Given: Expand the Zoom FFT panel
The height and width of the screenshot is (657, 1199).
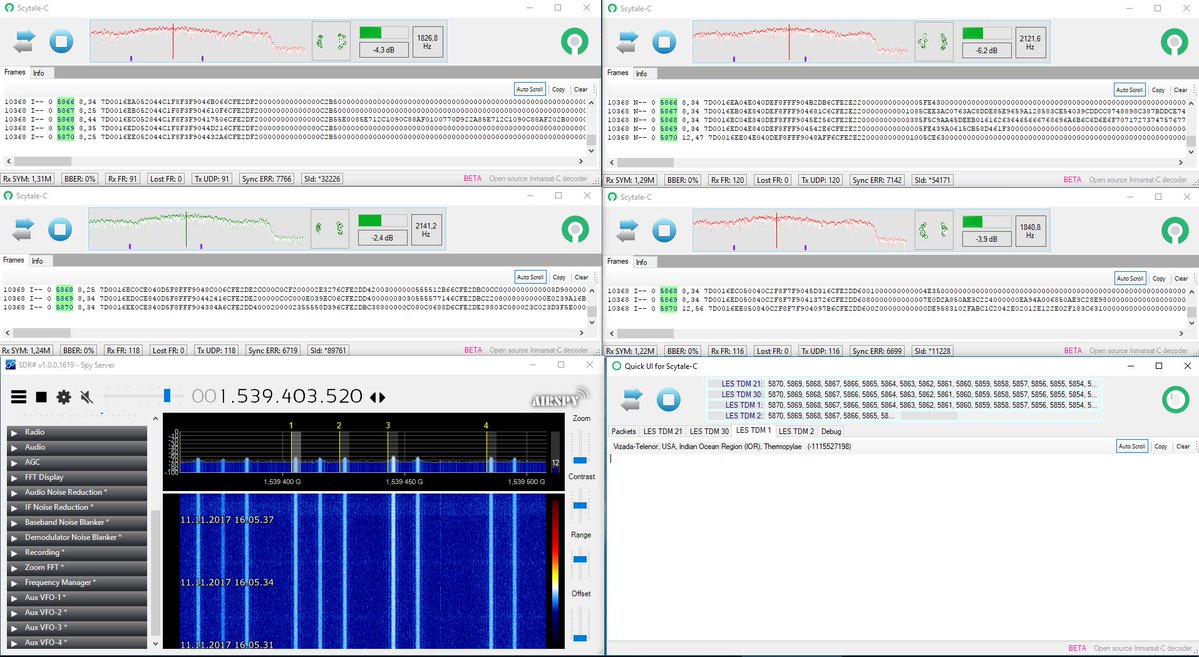Looking at the screenshot, I should pyautogui.click(x=76, y=568).
